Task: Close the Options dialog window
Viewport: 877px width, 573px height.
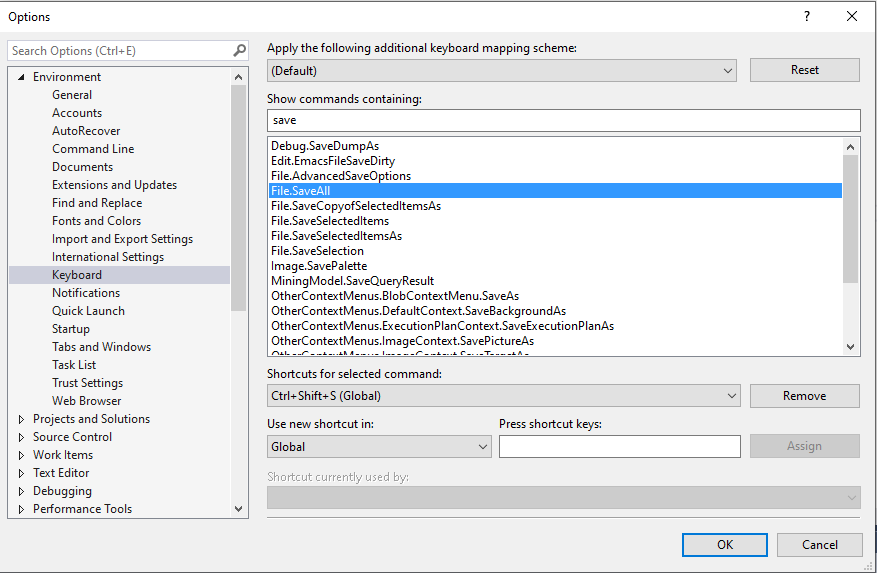Action: pos(851,16)
